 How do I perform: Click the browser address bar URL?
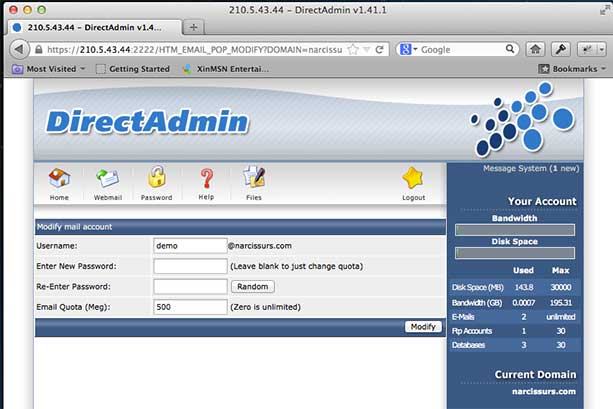pyautogui.click(x=194, y=50)
